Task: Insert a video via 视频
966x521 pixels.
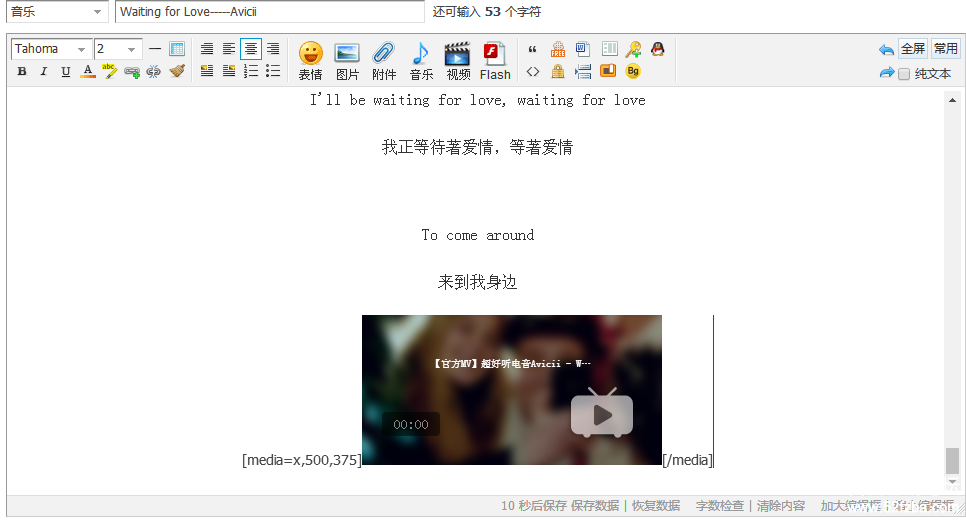Action: click(458, 61)
